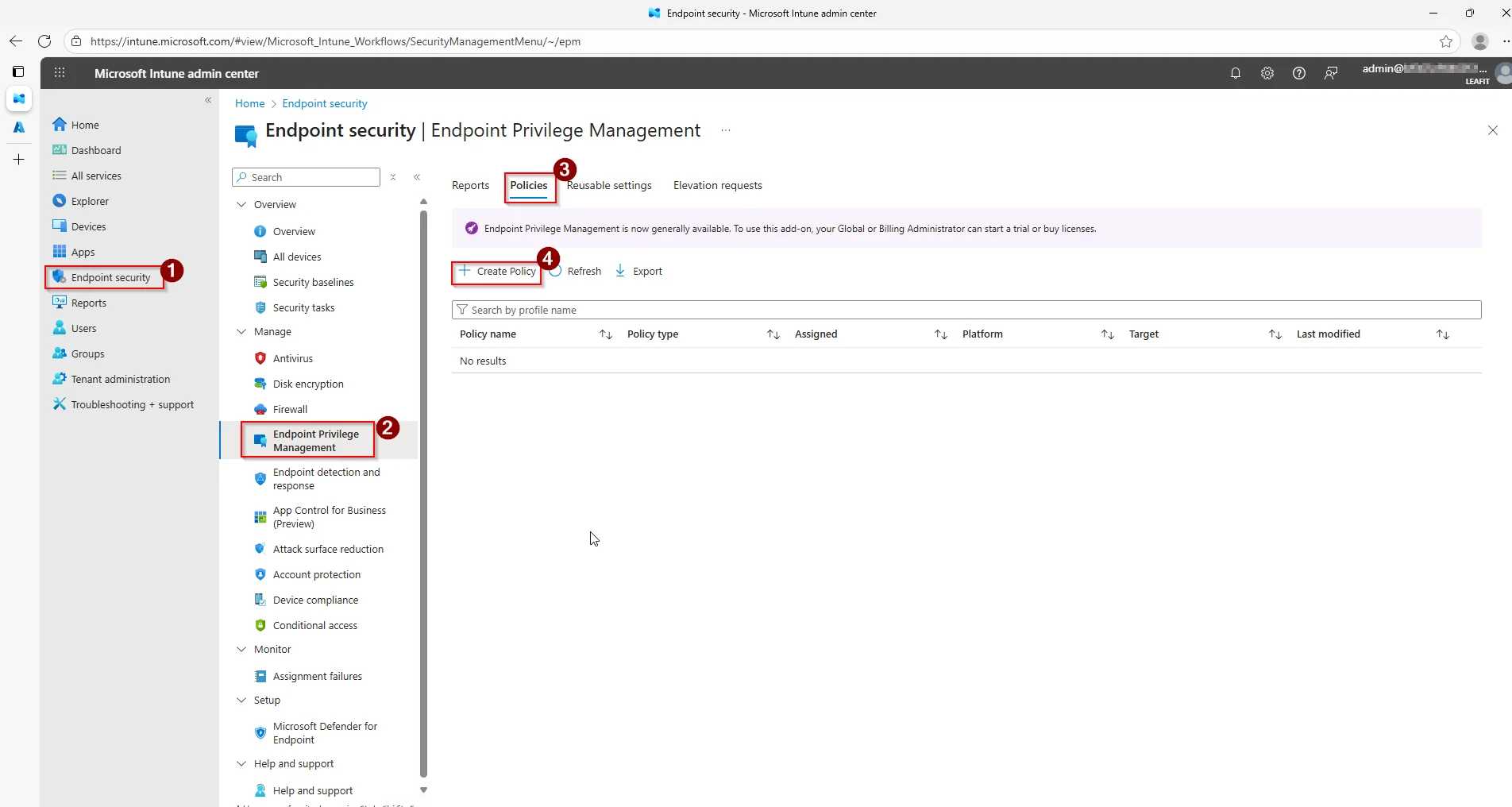Sort by Policy name column
This screenshot has height=807, width=1512.
[x=606, y=334]
